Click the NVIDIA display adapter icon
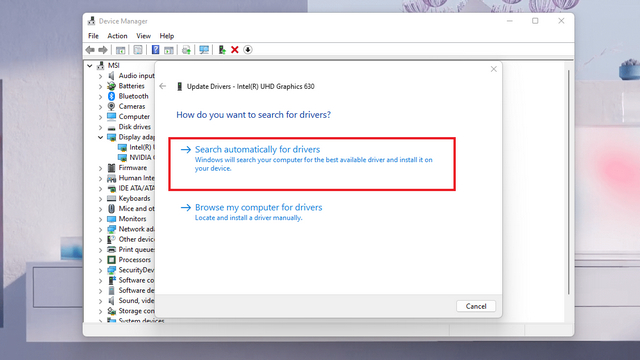Image resolution: width=640 pixels, height=360 pixels. point(122,158)
